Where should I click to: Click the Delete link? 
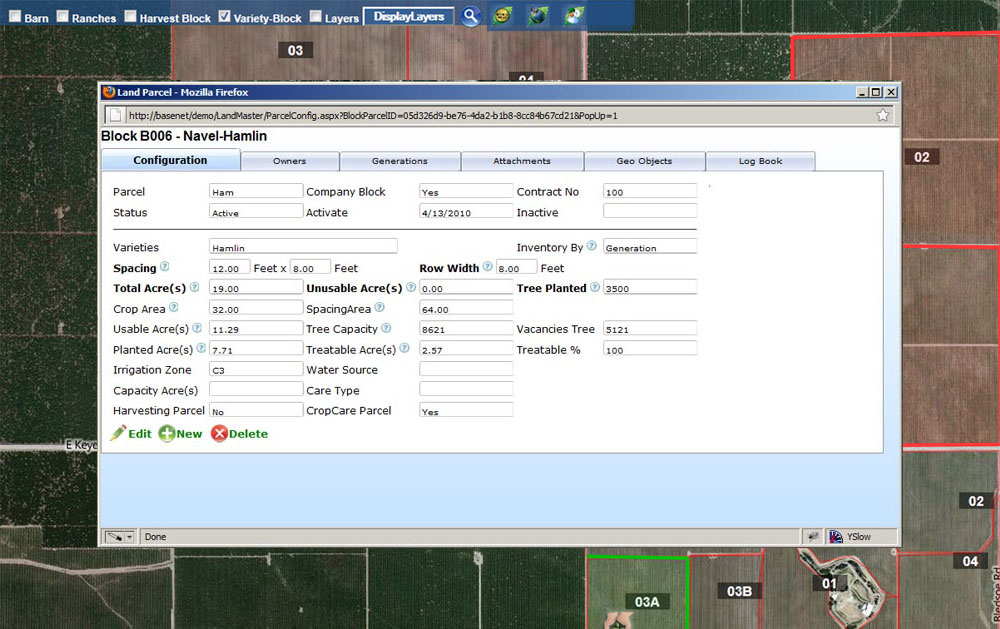240,434
